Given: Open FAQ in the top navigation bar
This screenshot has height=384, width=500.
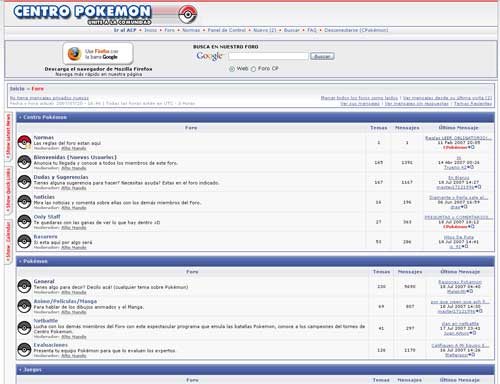Looking at the screenshot, I should [x=312, y=30].
